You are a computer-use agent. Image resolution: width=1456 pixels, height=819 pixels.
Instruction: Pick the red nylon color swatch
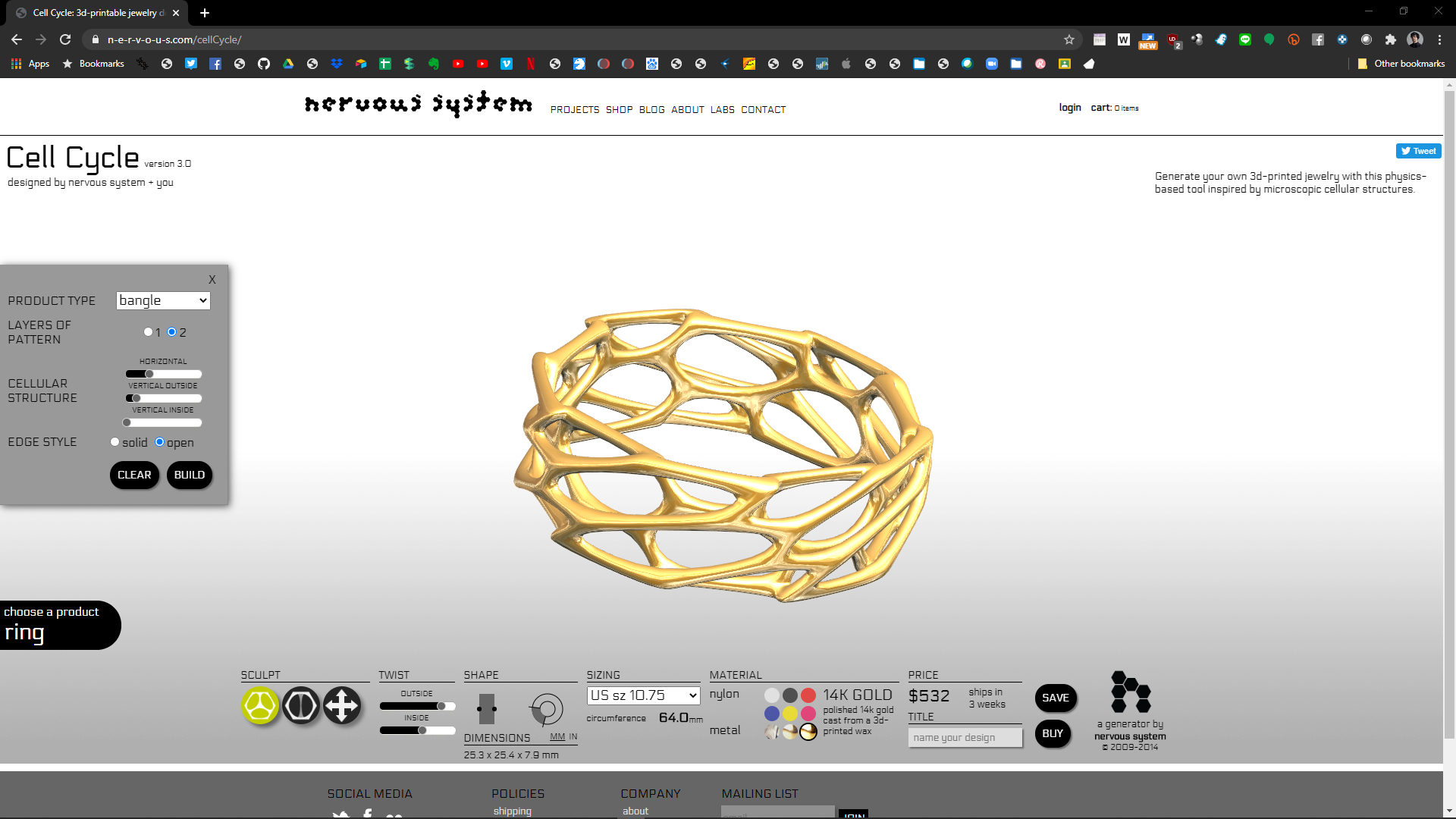(808, 695)
